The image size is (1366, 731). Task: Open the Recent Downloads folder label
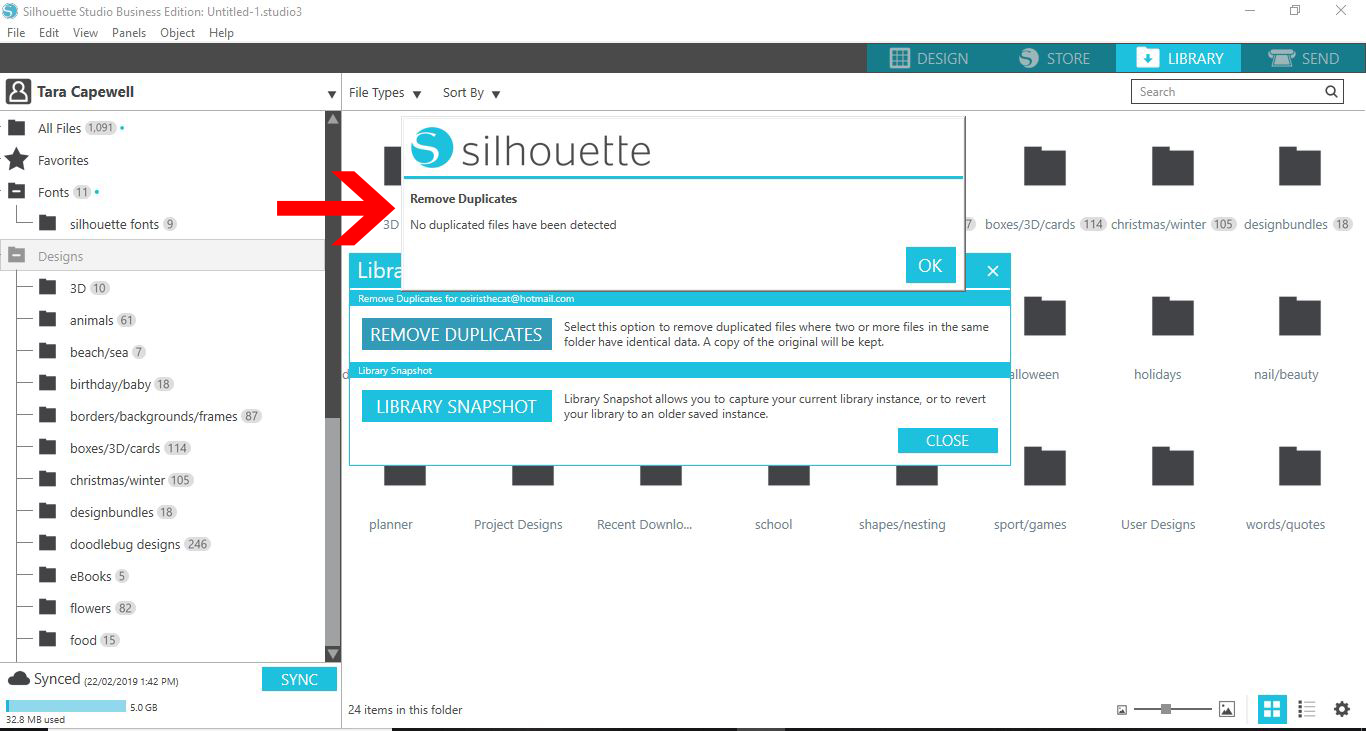point(645,524)
